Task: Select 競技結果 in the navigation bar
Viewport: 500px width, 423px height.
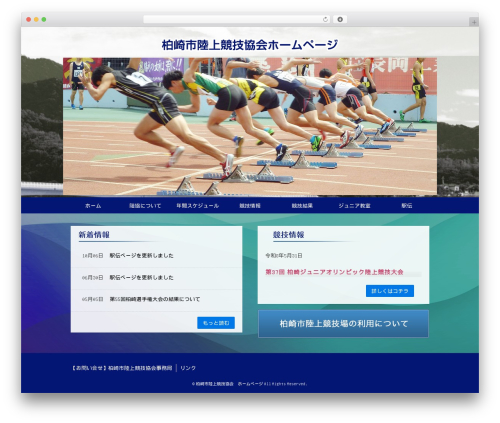Action: pyautogui.click(x=302, y=206)
